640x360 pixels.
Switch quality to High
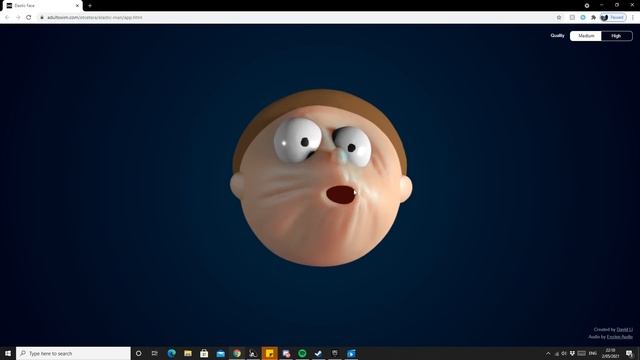pyautogui.click(x=616, y=36)
